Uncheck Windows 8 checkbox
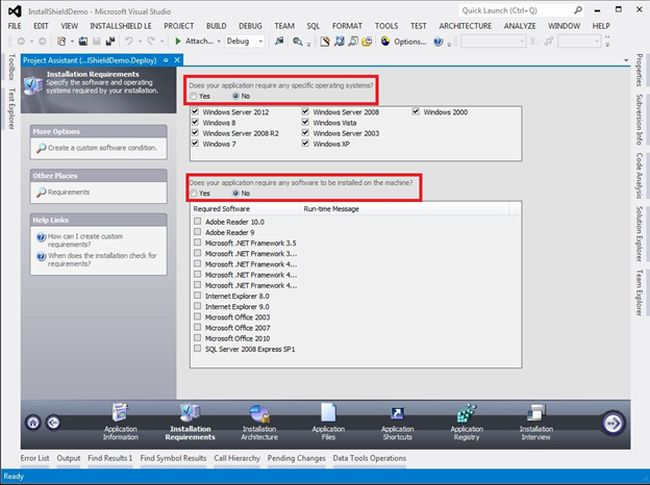This screenshot has width=650, height=485. click(x=195, y=122)
